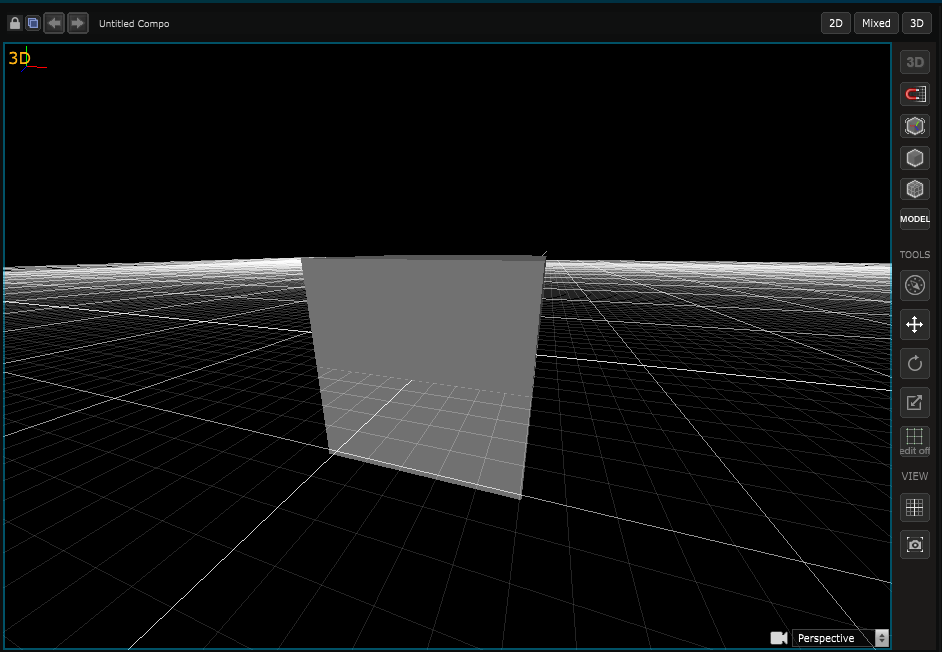Screen dimensions: 942x652
Task: Click the Untitled Compo title
Action: point(134,23)
